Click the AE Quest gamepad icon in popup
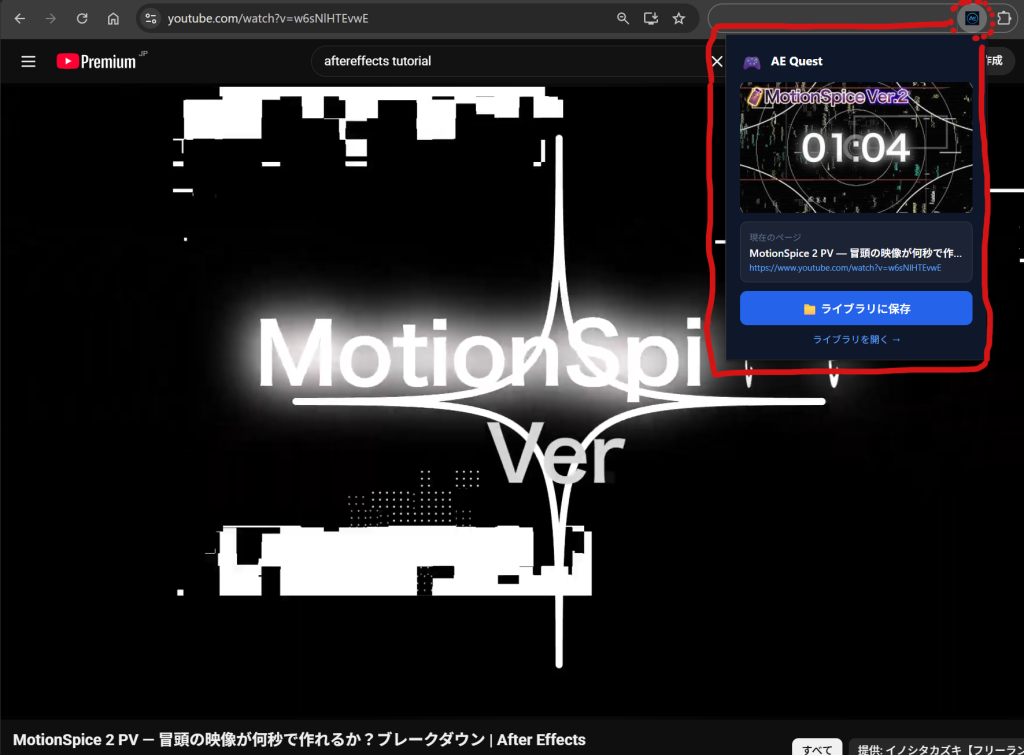The image size is (1024, 755). (x=752, y=61)
